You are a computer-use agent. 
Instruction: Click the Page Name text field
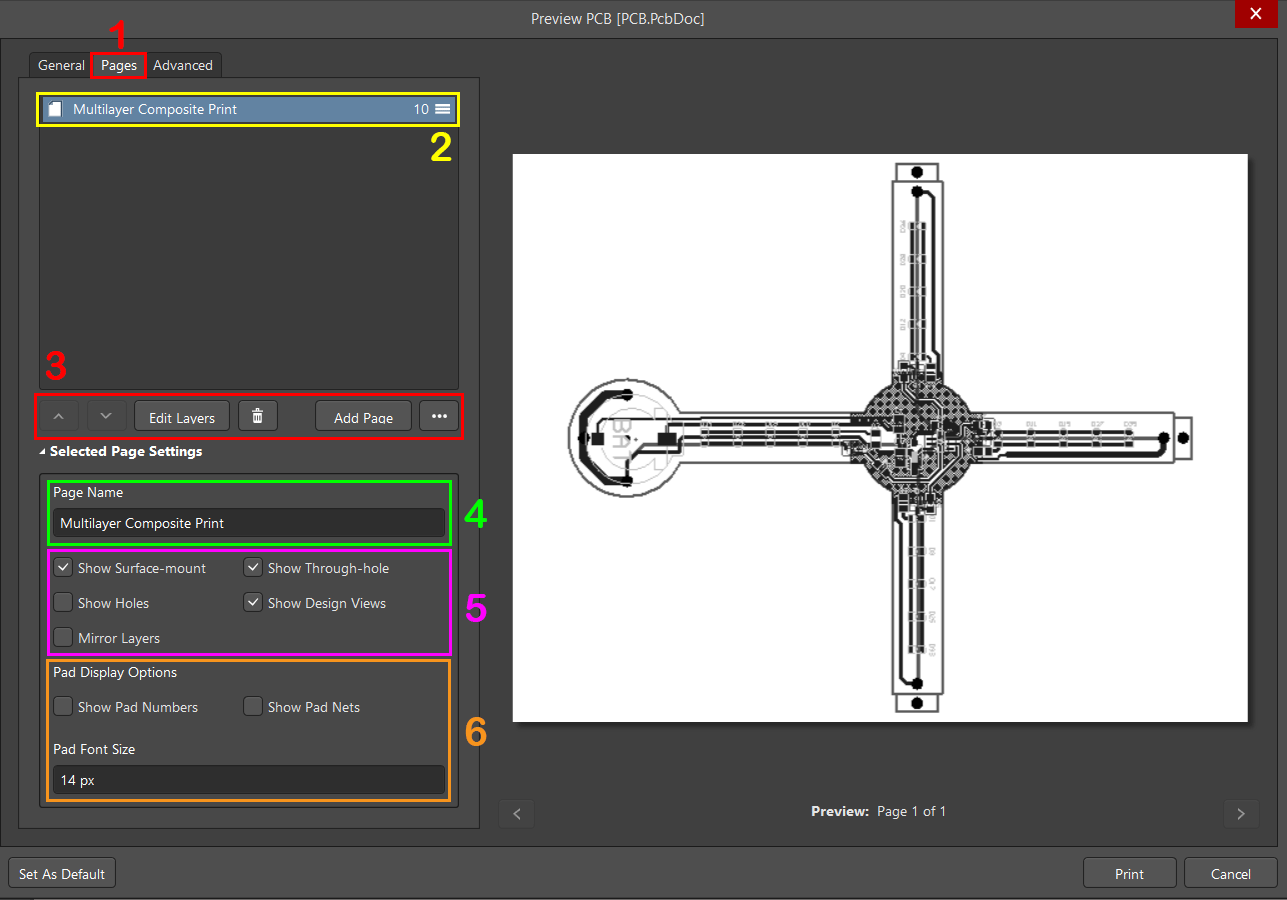tap(247, 523)
